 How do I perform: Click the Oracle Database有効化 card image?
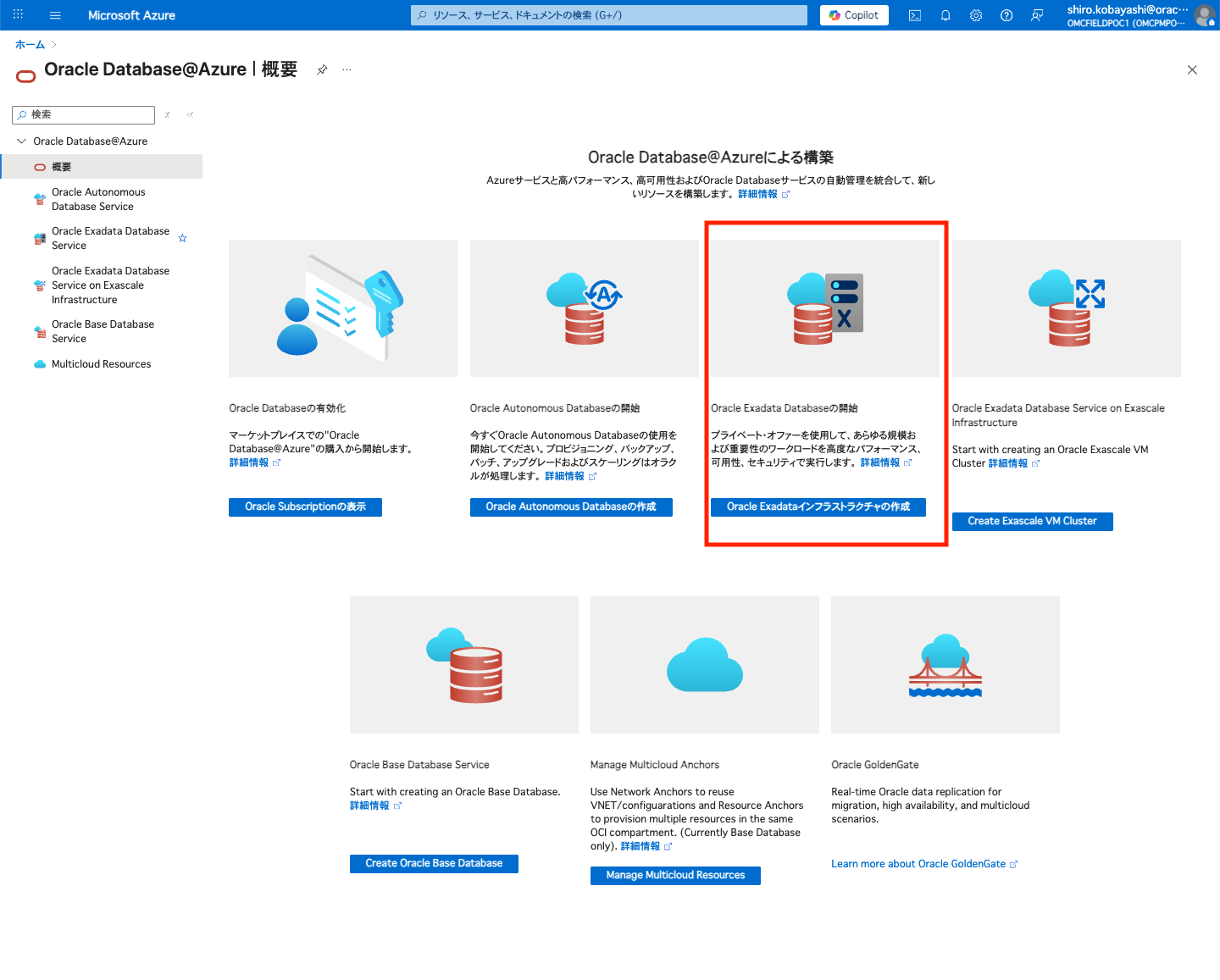click(343, 308)
